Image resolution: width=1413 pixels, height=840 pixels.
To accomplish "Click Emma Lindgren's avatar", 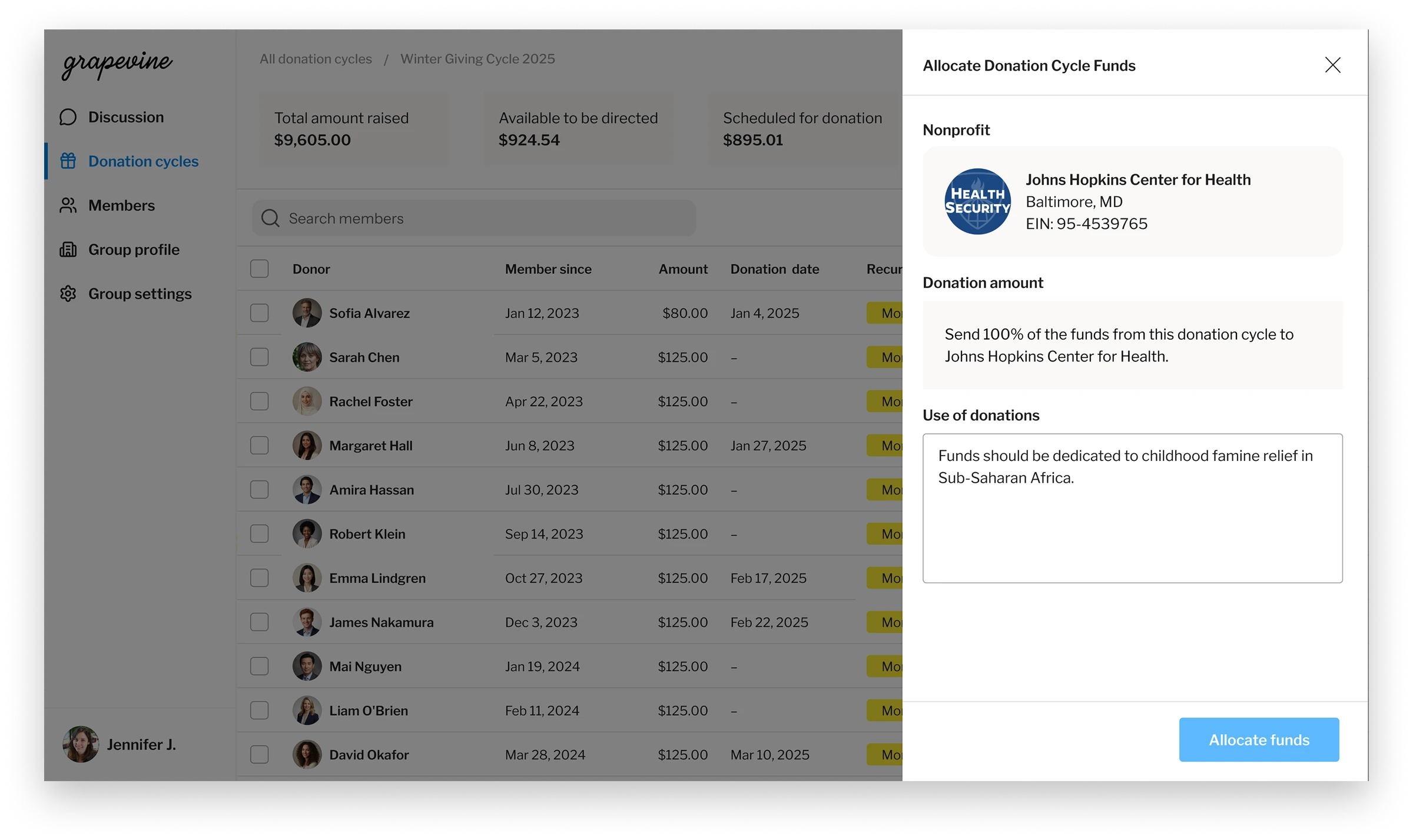I will (307, 577).
